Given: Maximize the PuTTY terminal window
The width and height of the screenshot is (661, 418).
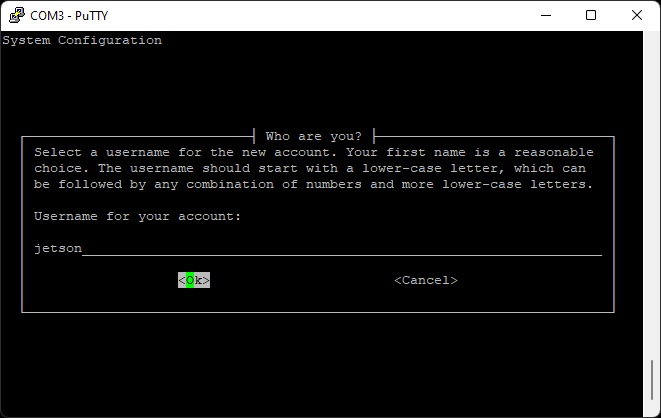Looking at the screenshot, I should (x=591, y=15).
